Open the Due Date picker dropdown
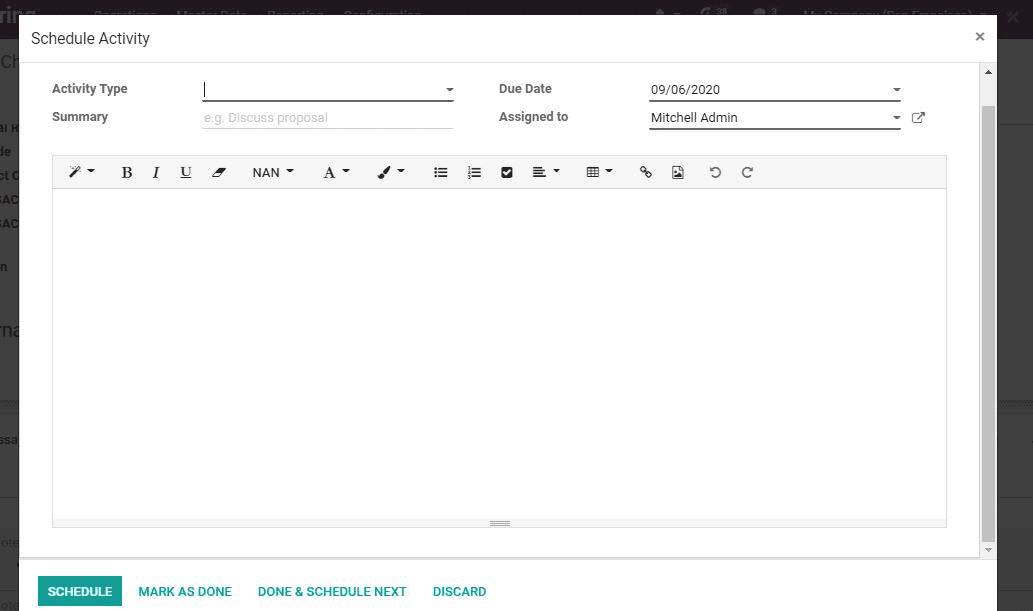 pyautogui.click(x=896, y=90)
